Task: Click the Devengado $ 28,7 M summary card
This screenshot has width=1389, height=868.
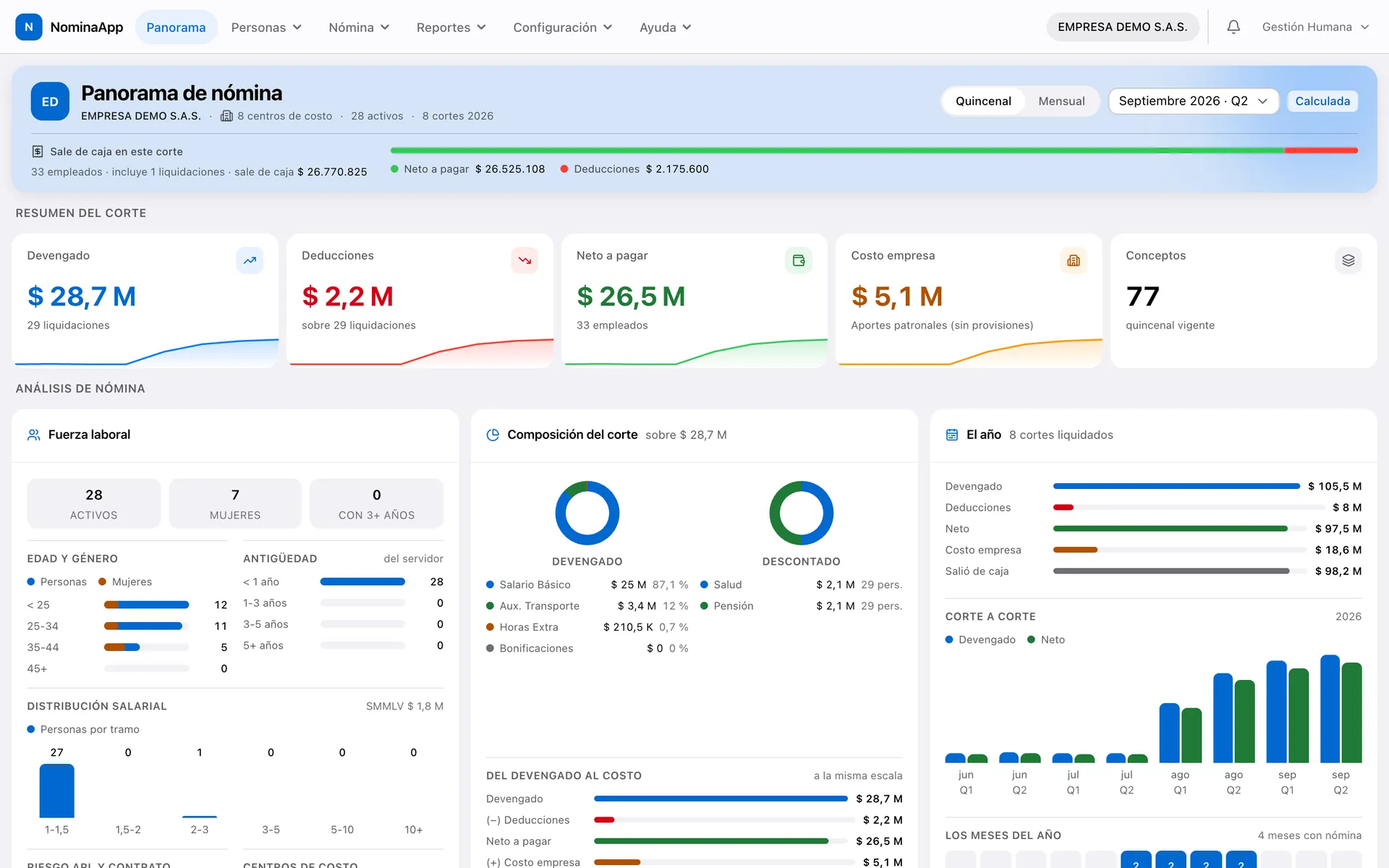Action: (145, 300)
